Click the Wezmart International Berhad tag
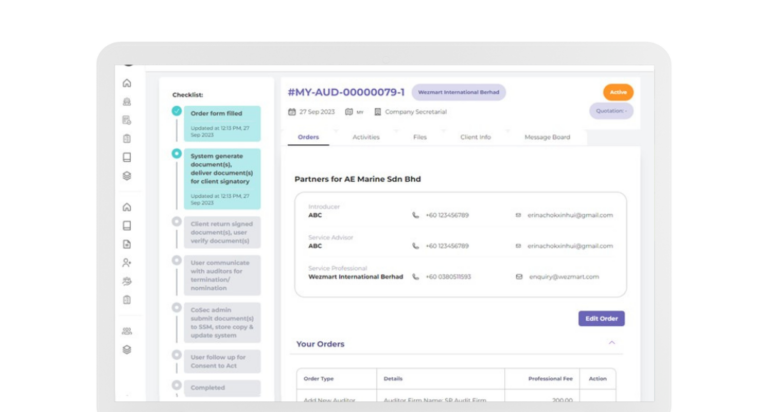The image size is (768, 412). [458, 92]
